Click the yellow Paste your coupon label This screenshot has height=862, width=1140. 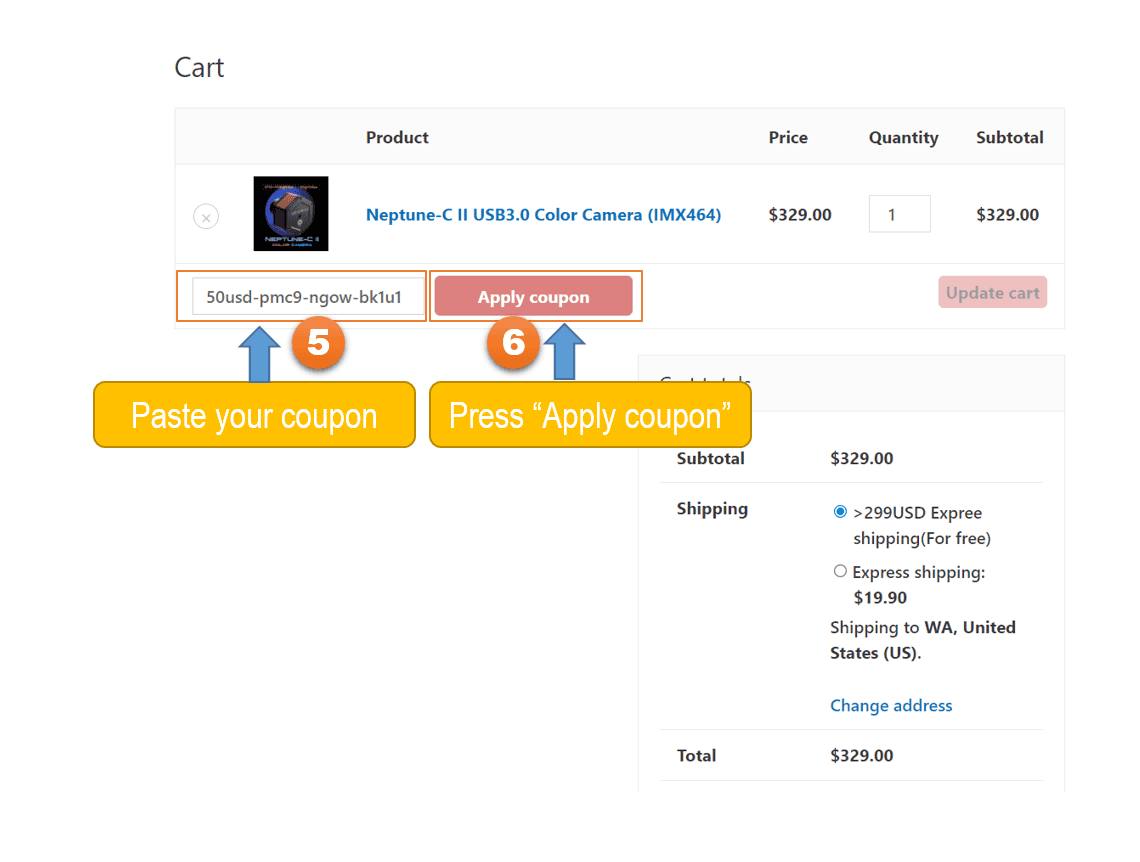pos(254,415)
